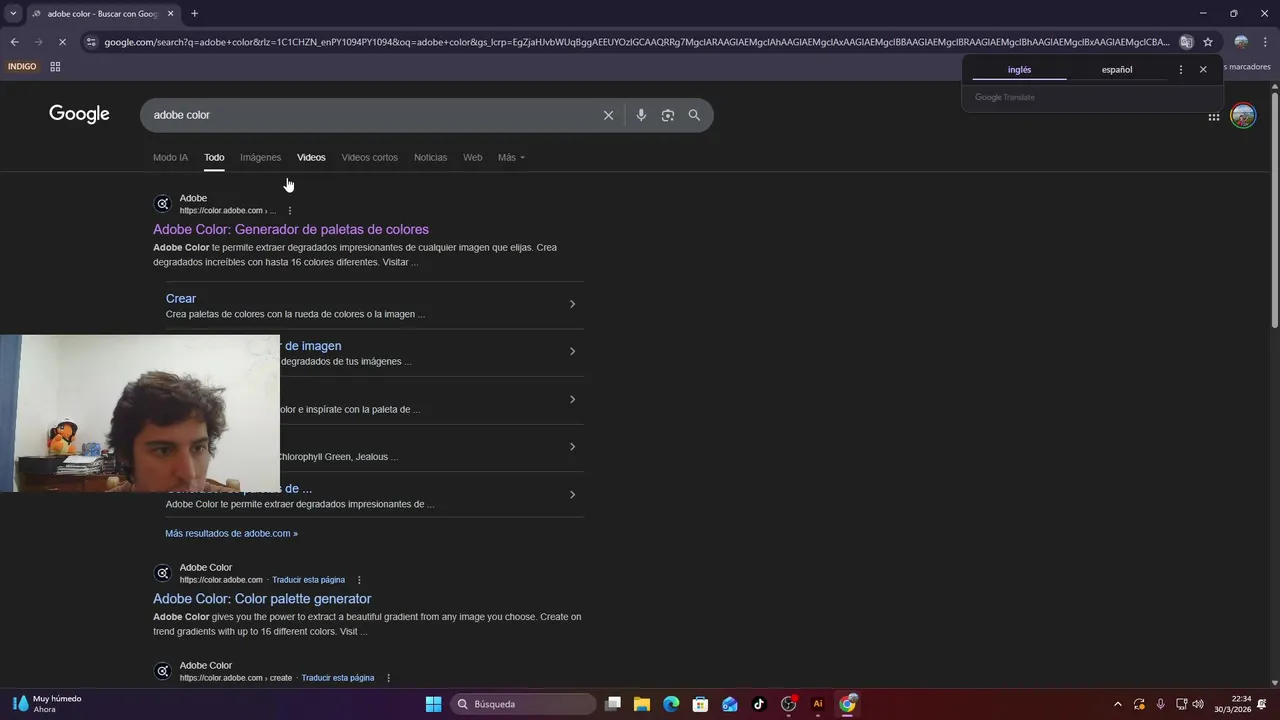Open volume control in system tray

(x=1198, y=704)
